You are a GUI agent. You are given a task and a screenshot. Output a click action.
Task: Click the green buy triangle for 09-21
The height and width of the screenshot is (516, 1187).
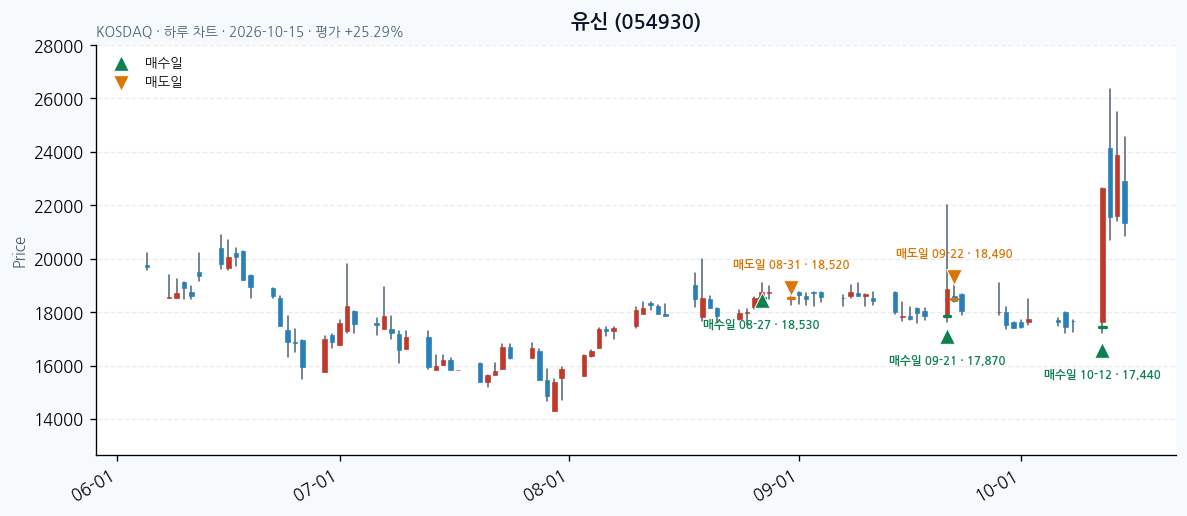(947, 337)
